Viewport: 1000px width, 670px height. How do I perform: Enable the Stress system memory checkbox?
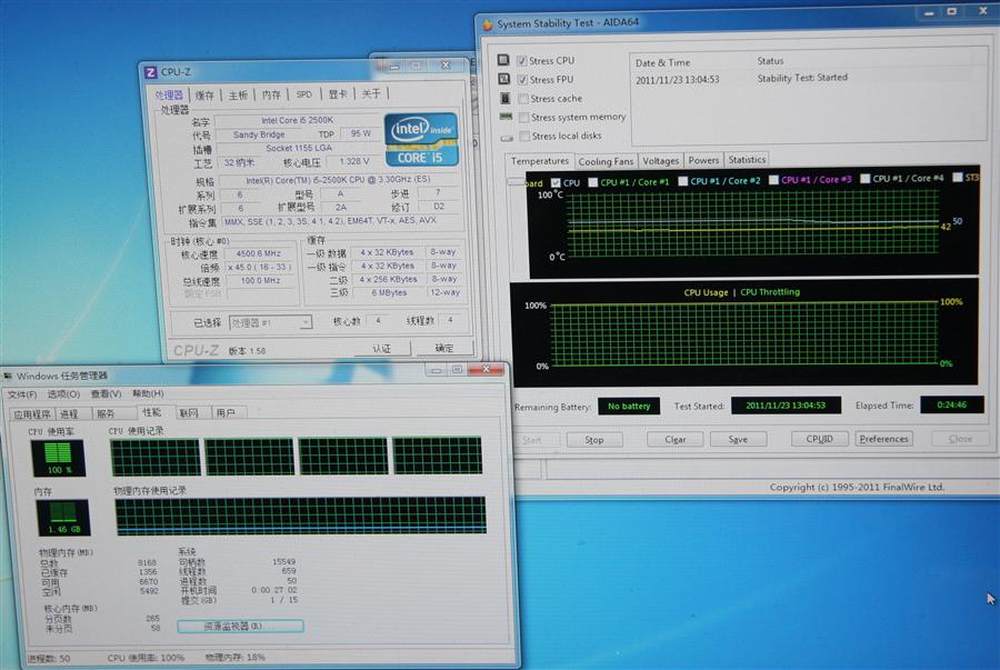[524, 117]
